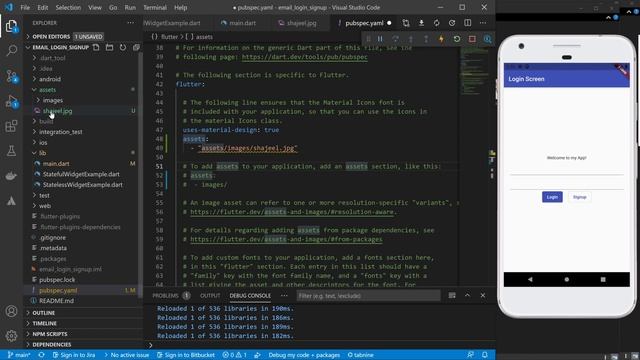Expand the images folder
Viewport: 640px width, 360px height.
click(x=53, y=100)
